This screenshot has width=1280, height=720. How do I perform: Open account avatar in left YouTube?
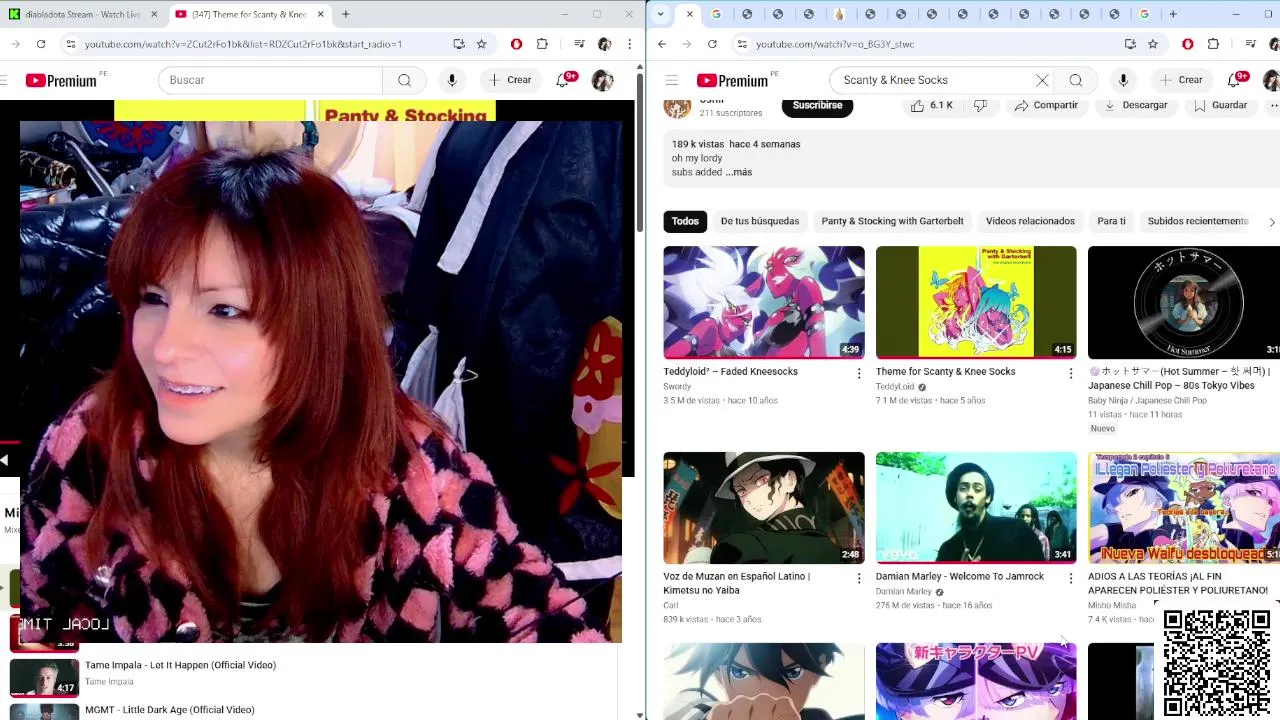pos(602,80)
